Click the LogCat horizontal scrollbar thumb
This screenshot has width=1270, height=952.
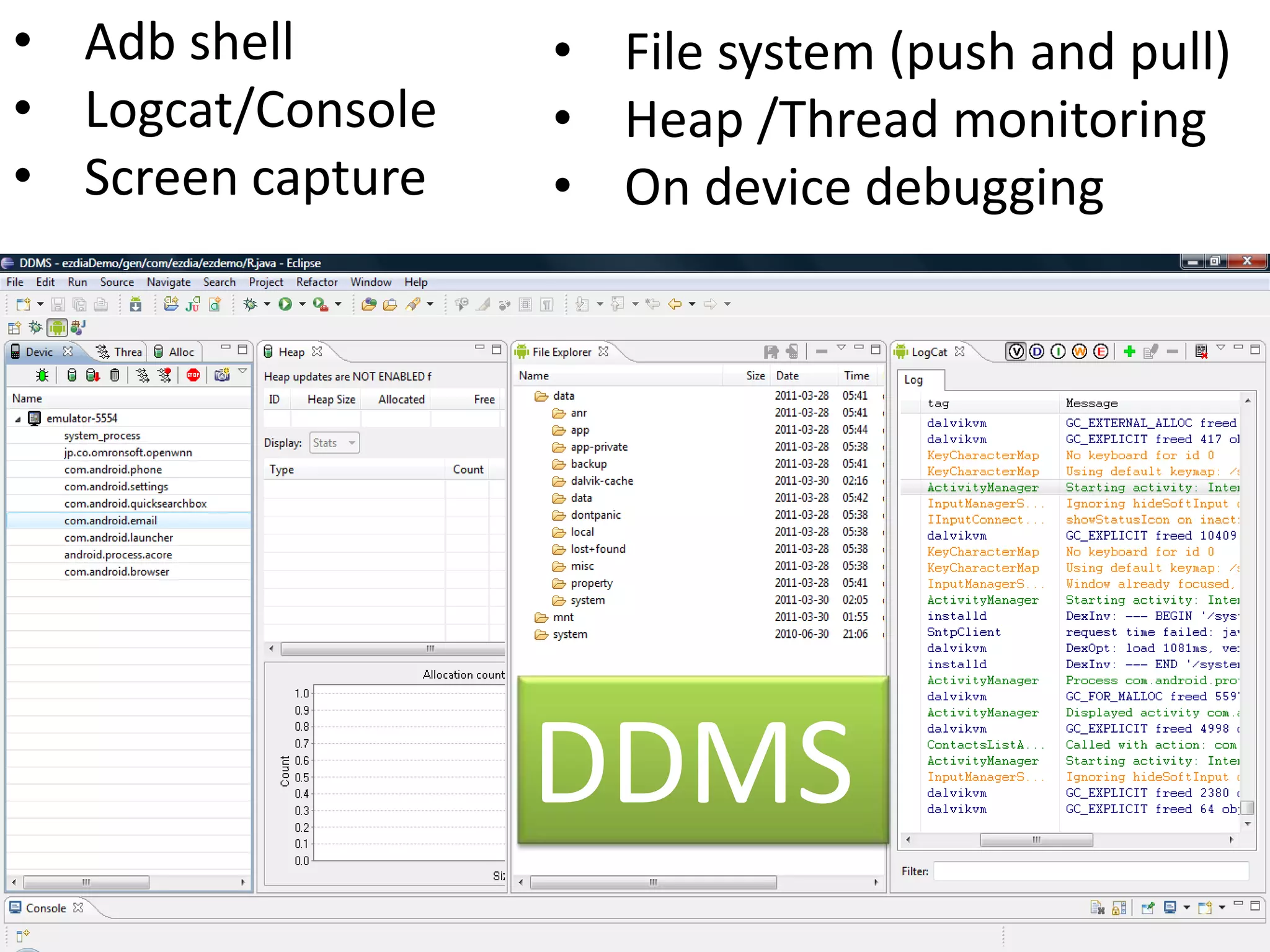point(1036,840)
